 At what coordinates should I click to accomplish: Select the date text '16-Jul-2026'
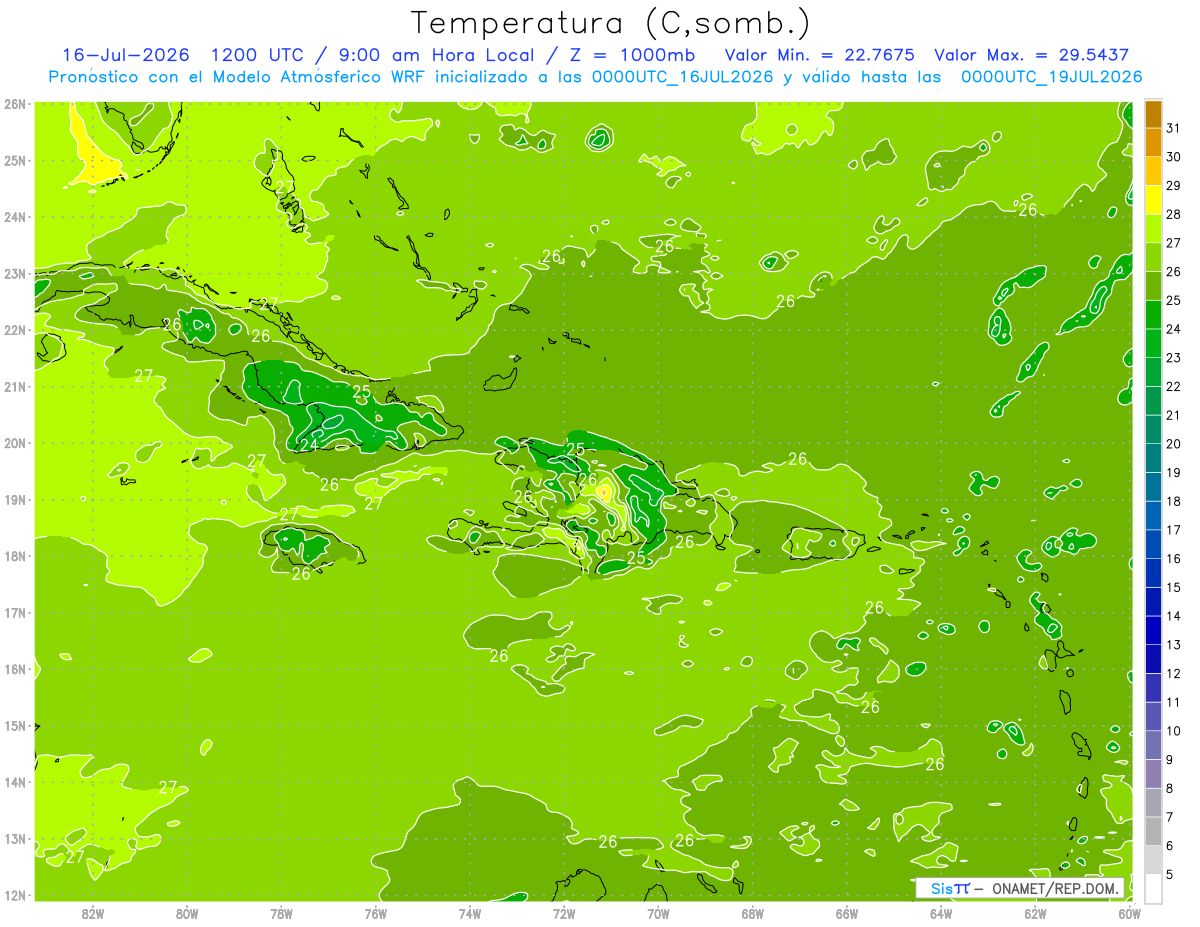click(x=125, y=55)
